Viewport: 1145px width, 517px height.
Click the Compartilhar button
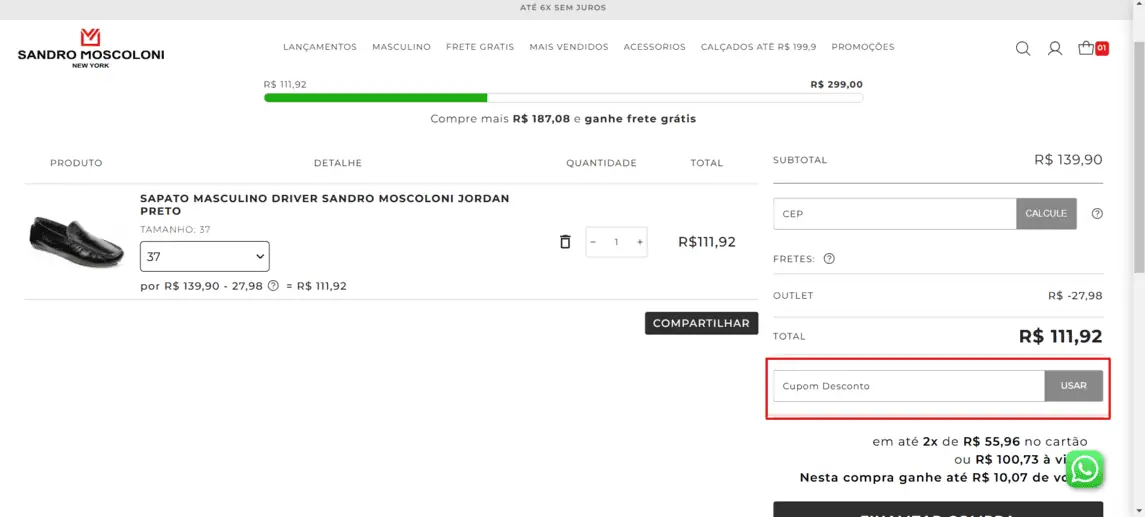pos(701,323)
